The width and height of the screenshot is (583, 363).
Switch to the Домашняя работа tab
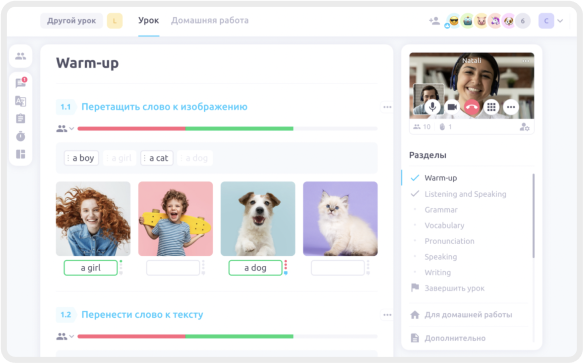(x=210, y=20)
